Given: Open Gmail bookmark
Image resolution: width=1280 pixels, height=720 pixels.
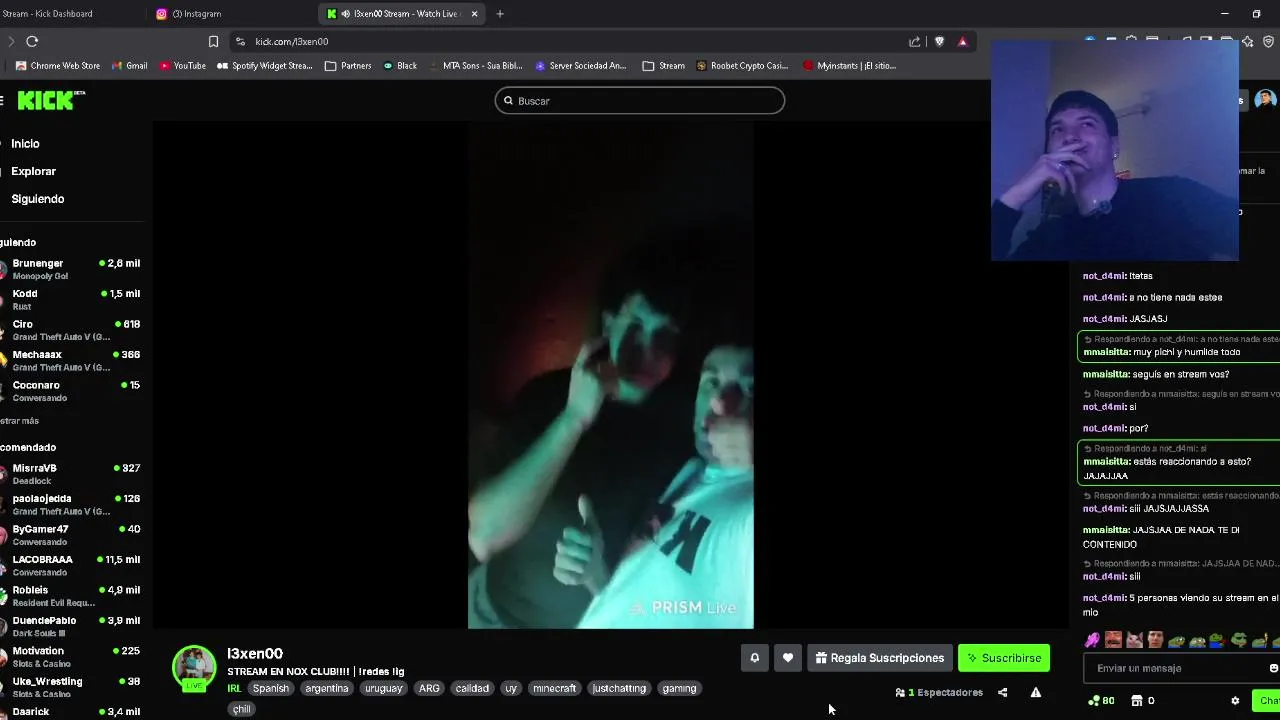Looking at the screenshot, I should coord(129,66).
